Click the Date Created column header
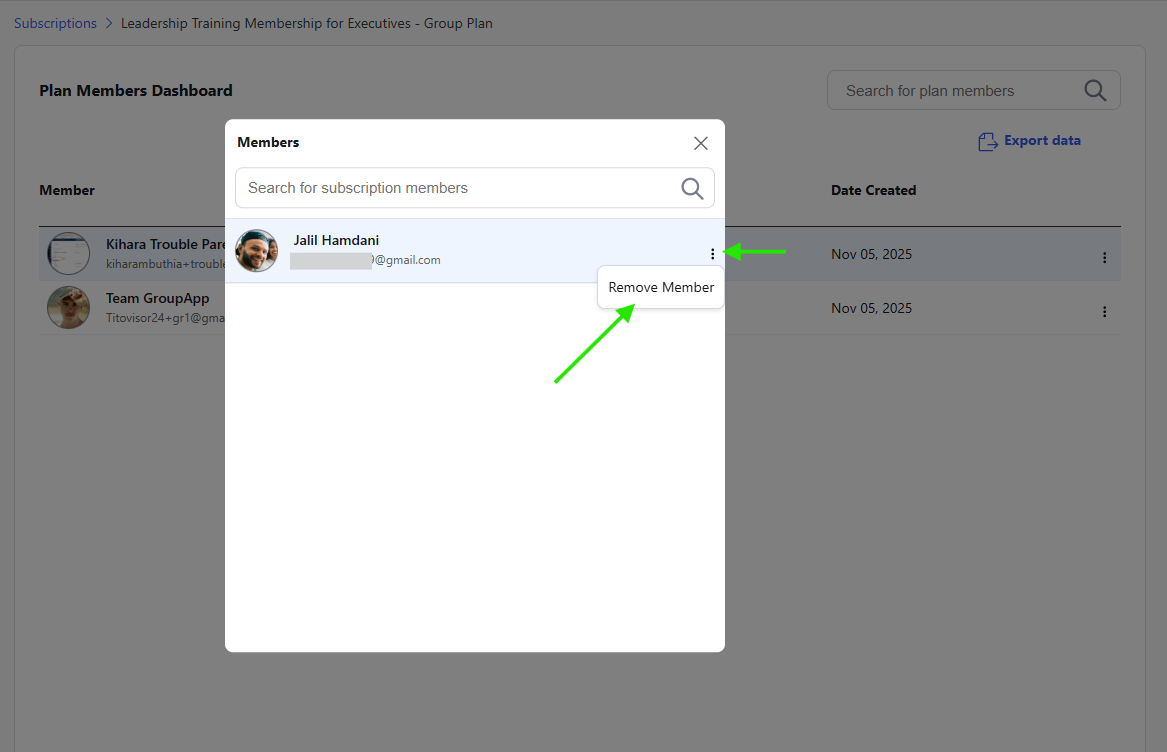The image size is (1167, 752). click(x=873, y=190)
